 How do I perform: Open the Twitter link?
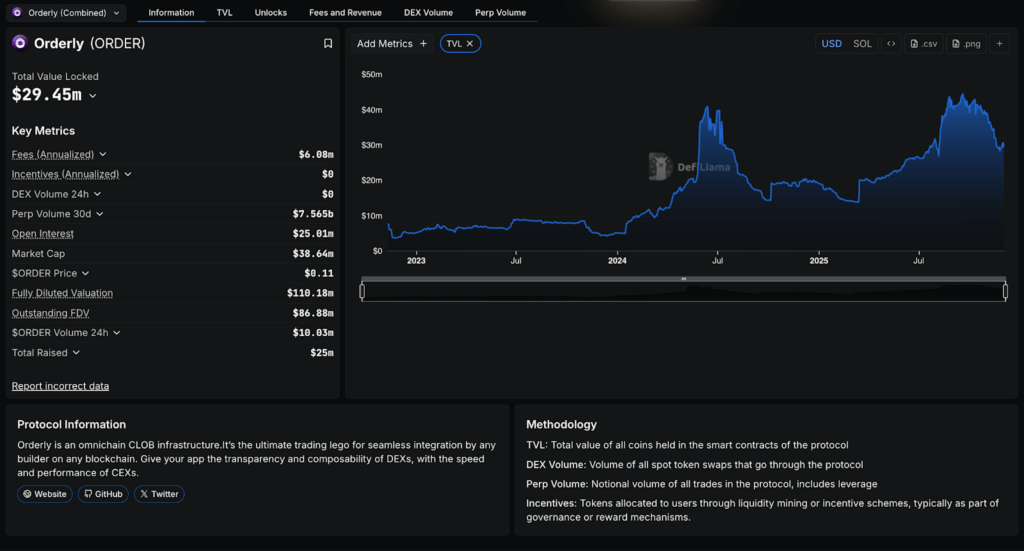159,494
